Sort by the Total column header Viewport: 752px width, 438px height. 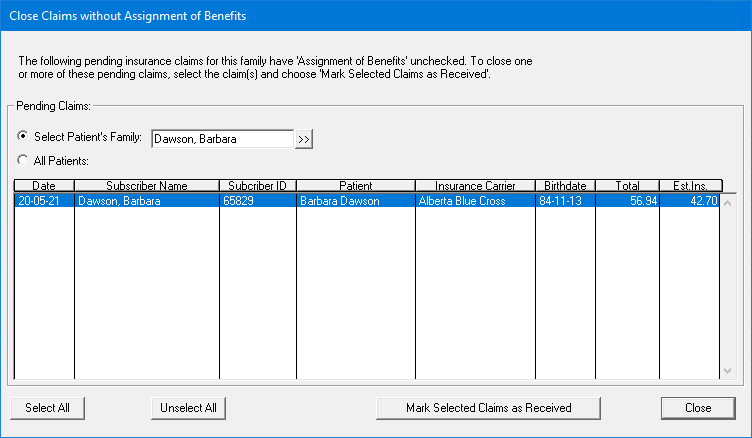click(x=627, y=186)
